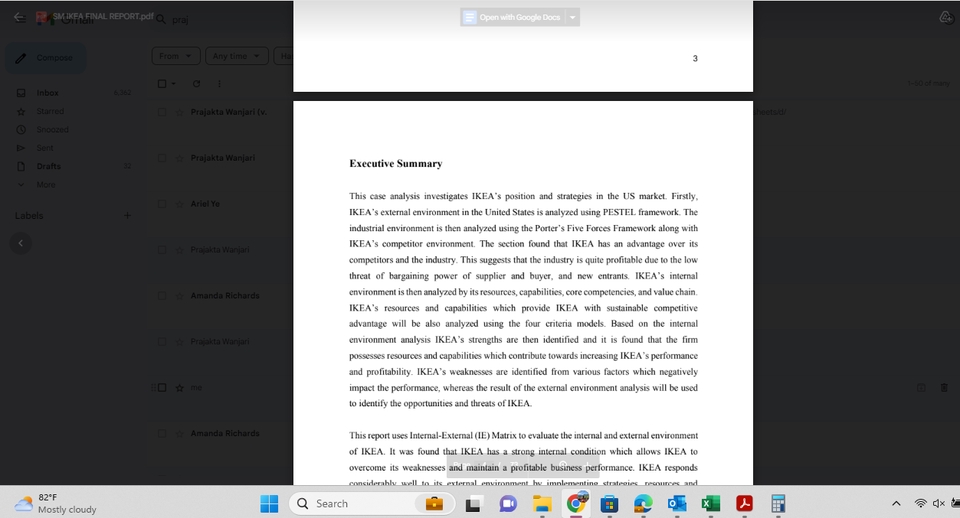
Task: Expand the select-all checkbox dropdown arrow
Action: 173,84
